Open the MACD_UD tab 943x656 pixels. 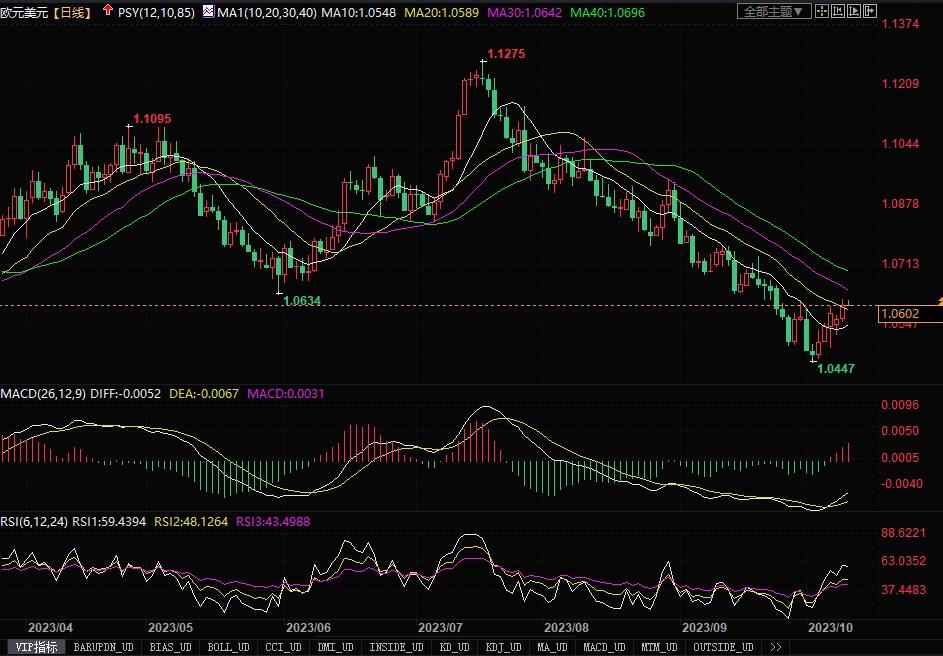(604, 647)
